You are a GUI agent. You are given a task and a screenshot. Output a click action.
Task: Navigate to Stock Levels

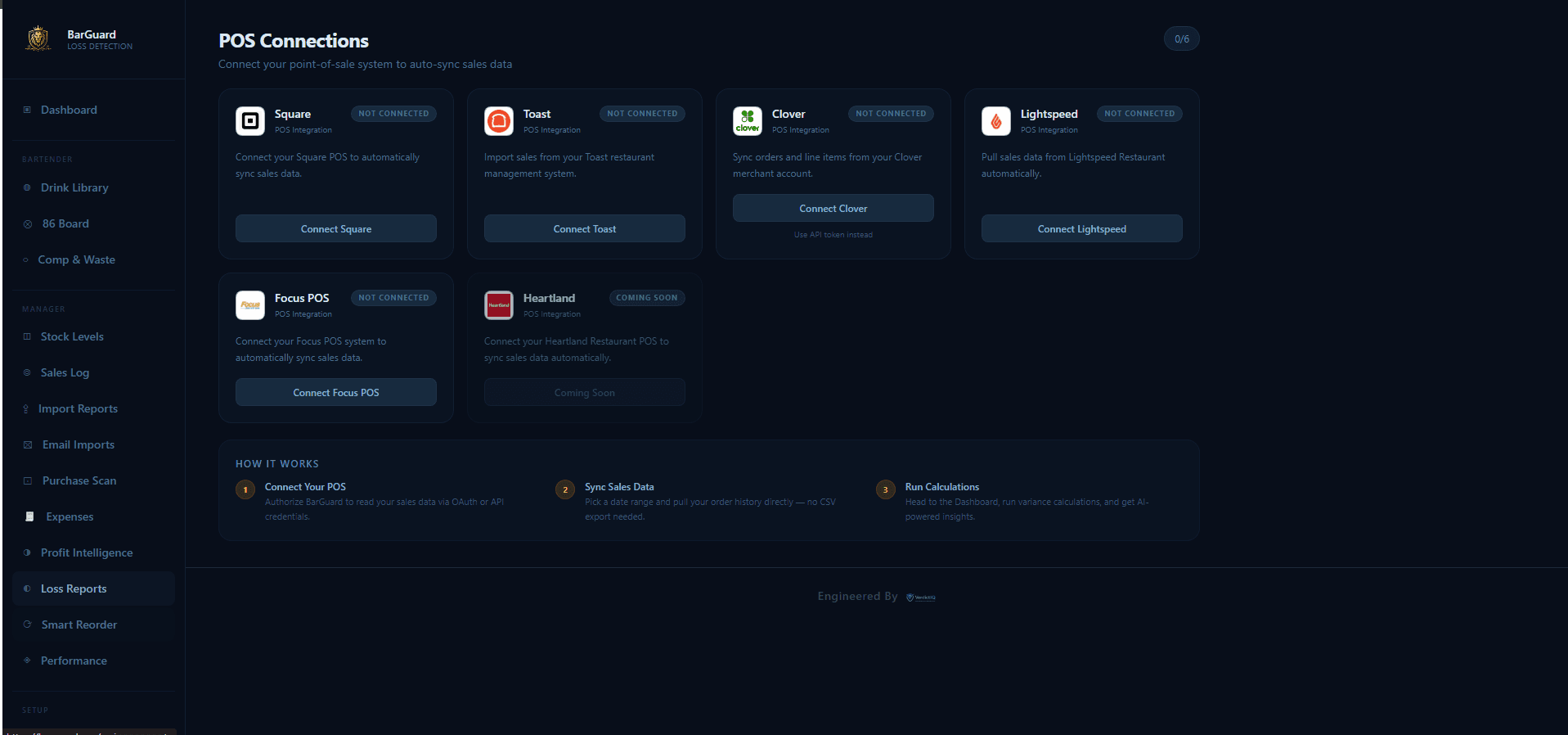coord(94,336)
